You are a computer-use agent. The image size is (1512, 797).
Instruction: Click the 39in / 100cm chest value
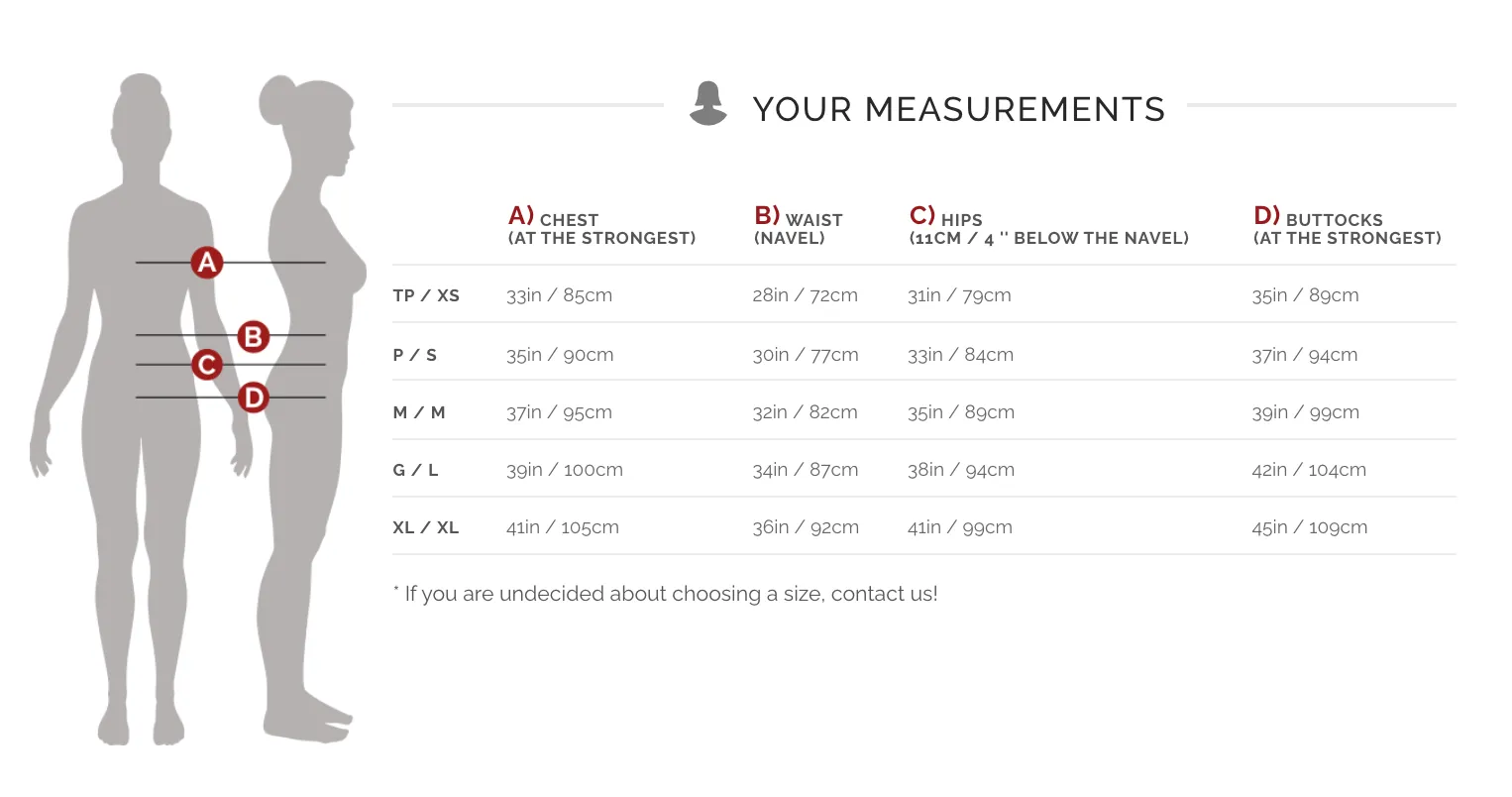coord(565,470)
